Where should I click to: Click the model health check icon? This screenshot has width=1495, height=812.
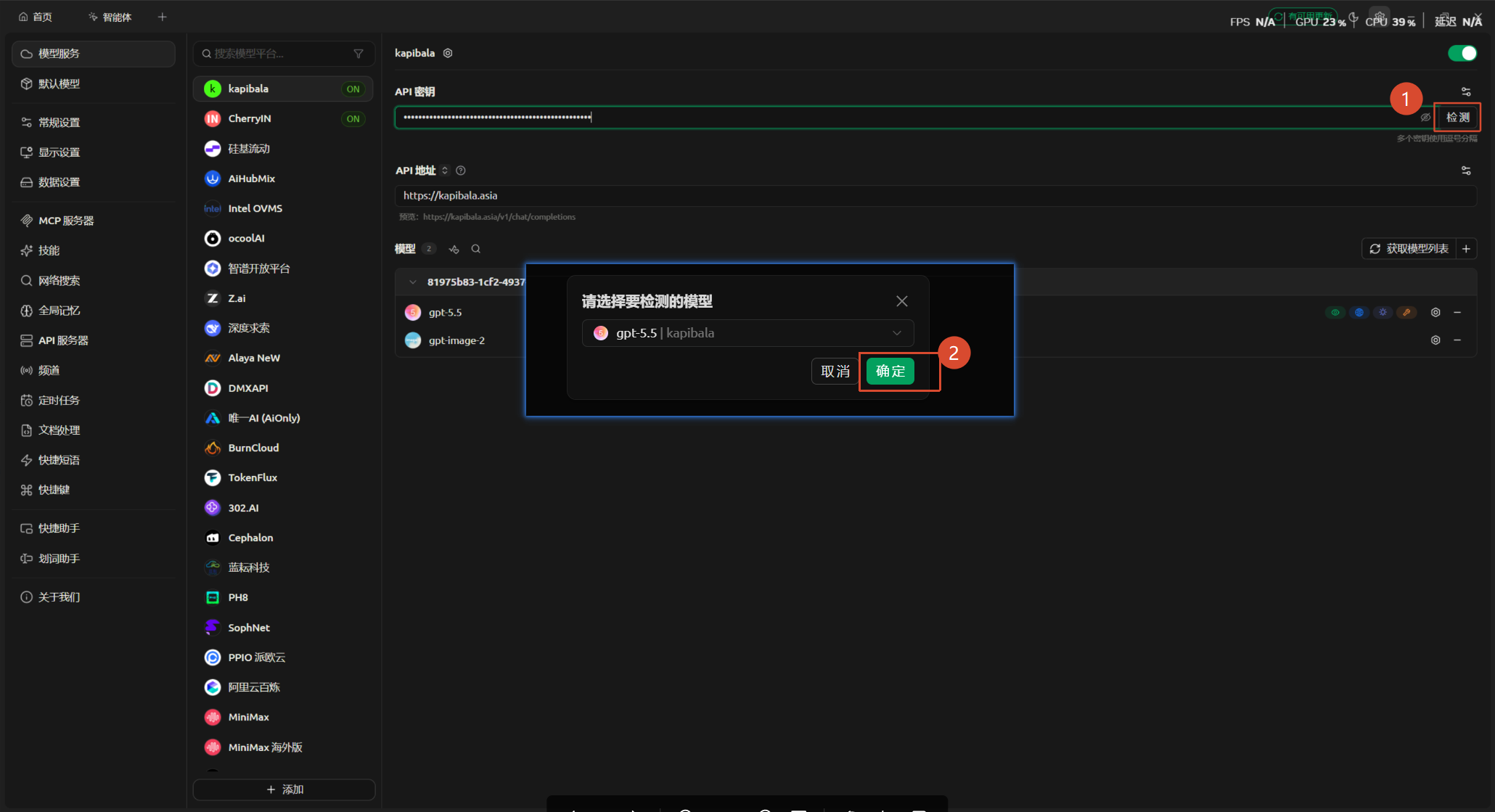454,249
